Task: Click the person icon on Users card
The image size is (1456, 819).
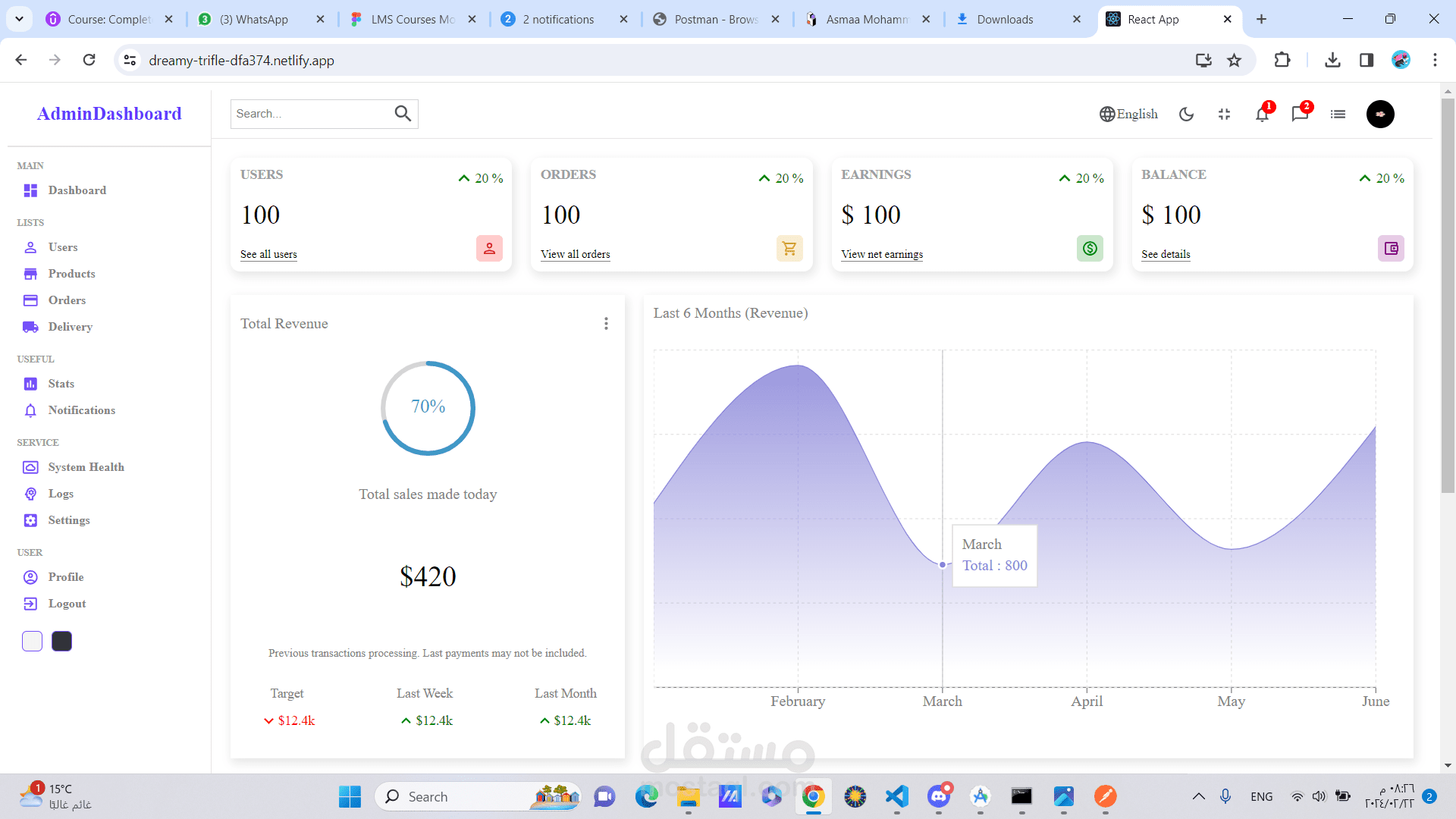Action: 489,248
